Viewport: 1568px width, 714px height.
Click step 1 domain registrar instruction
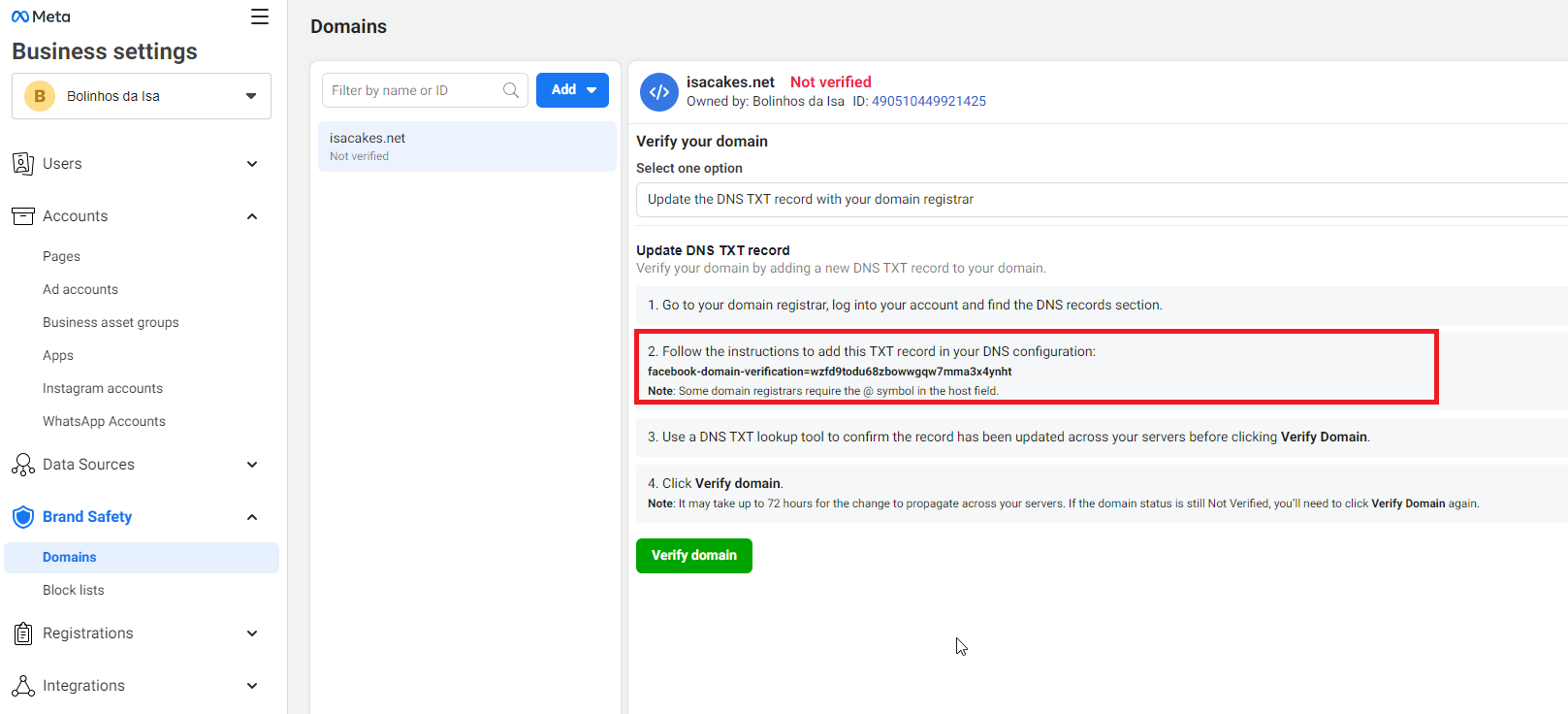click(x=905, y=305)
